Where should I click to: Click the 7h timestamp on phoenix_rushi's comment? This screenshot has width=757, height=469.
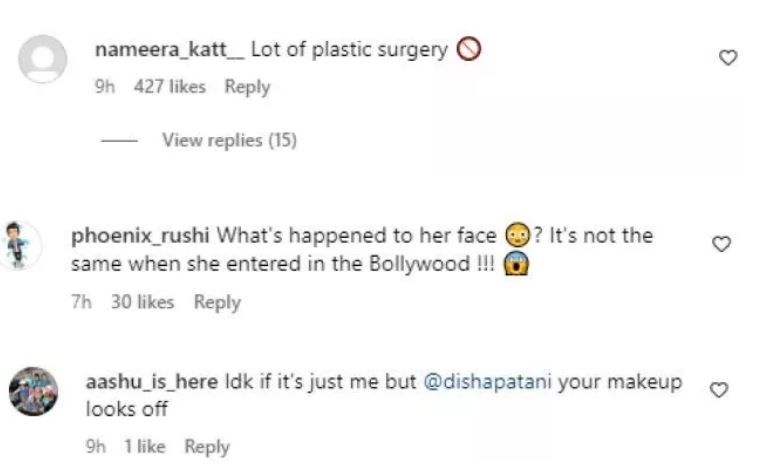click(x=82, y=301)
